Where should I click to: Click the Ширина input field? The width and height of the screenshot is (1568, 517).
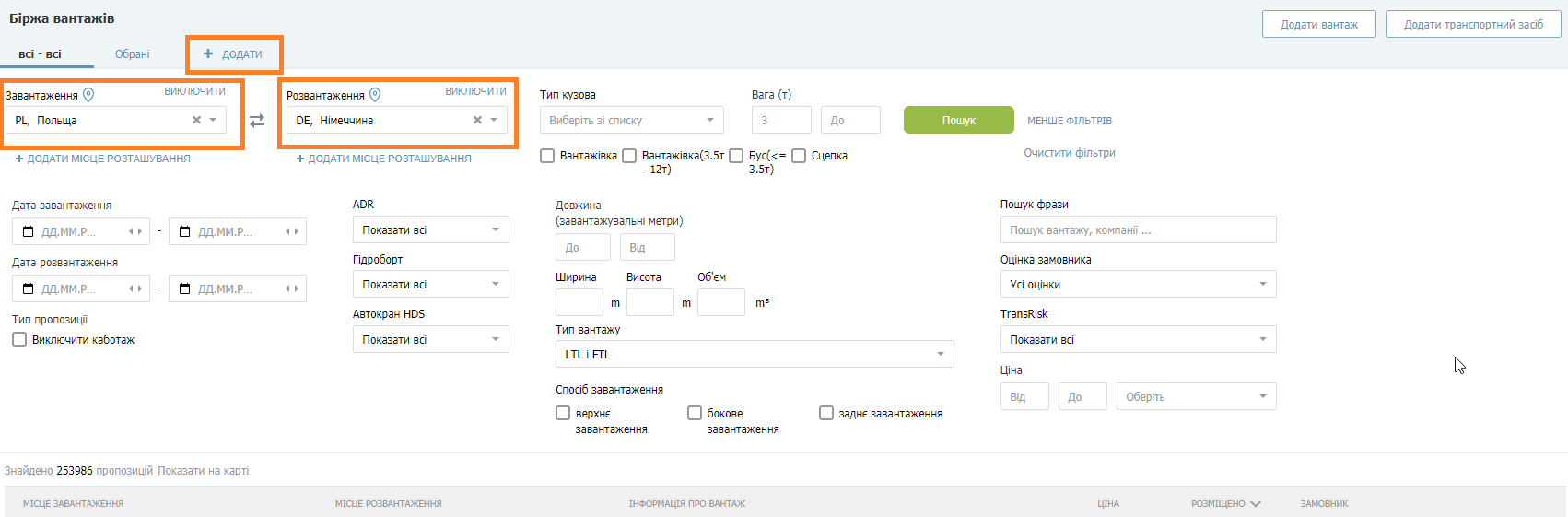pos(579,302)
